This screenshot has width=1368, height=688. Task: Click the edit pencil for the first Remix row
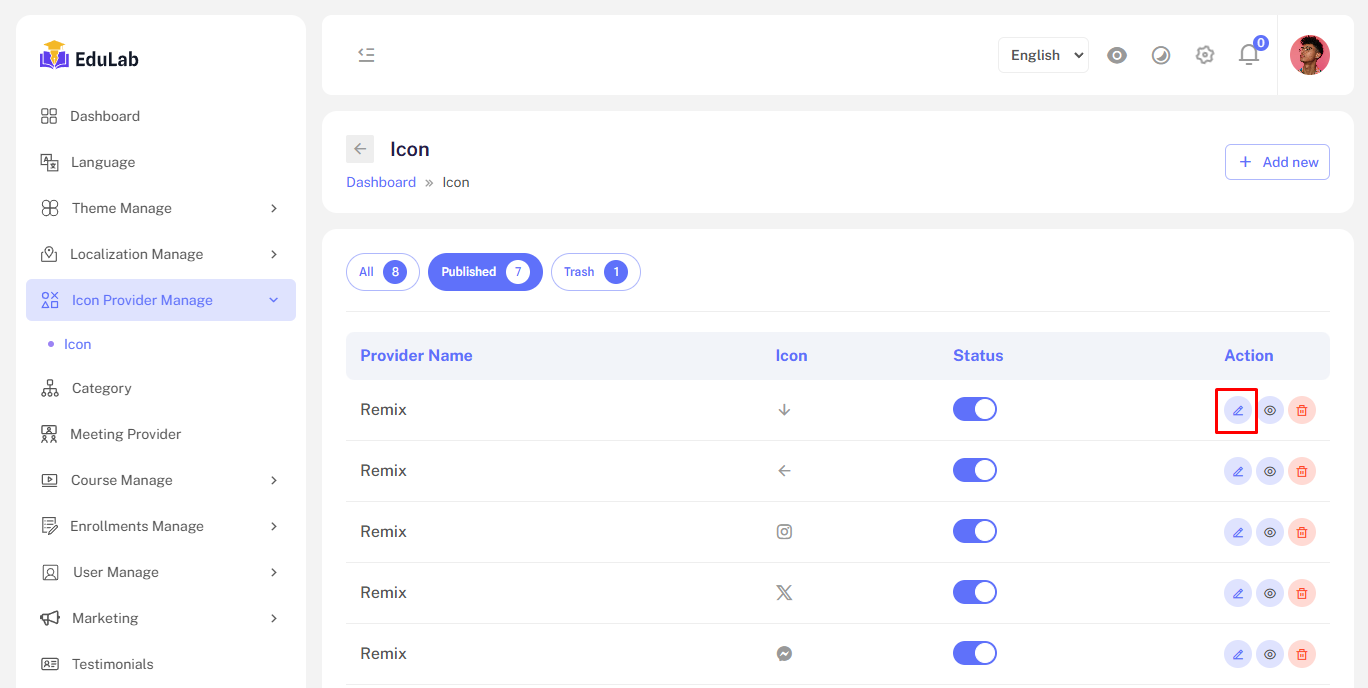click(x=1237, y=410)
